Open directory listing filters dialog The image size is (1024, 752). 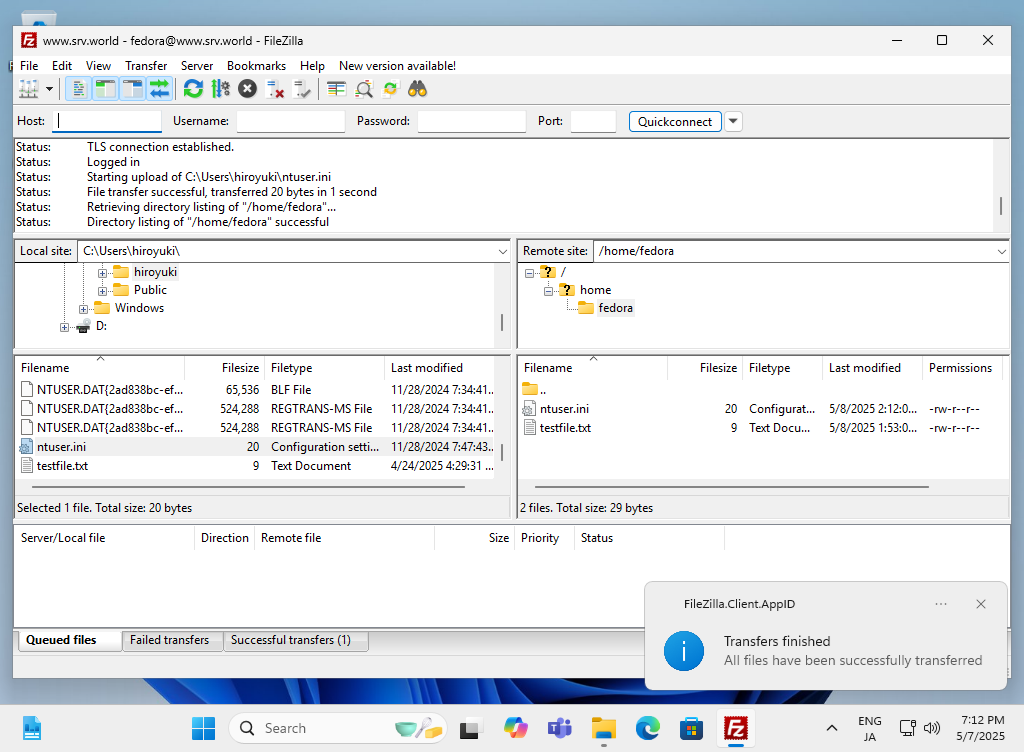click(x=336, y=89)
